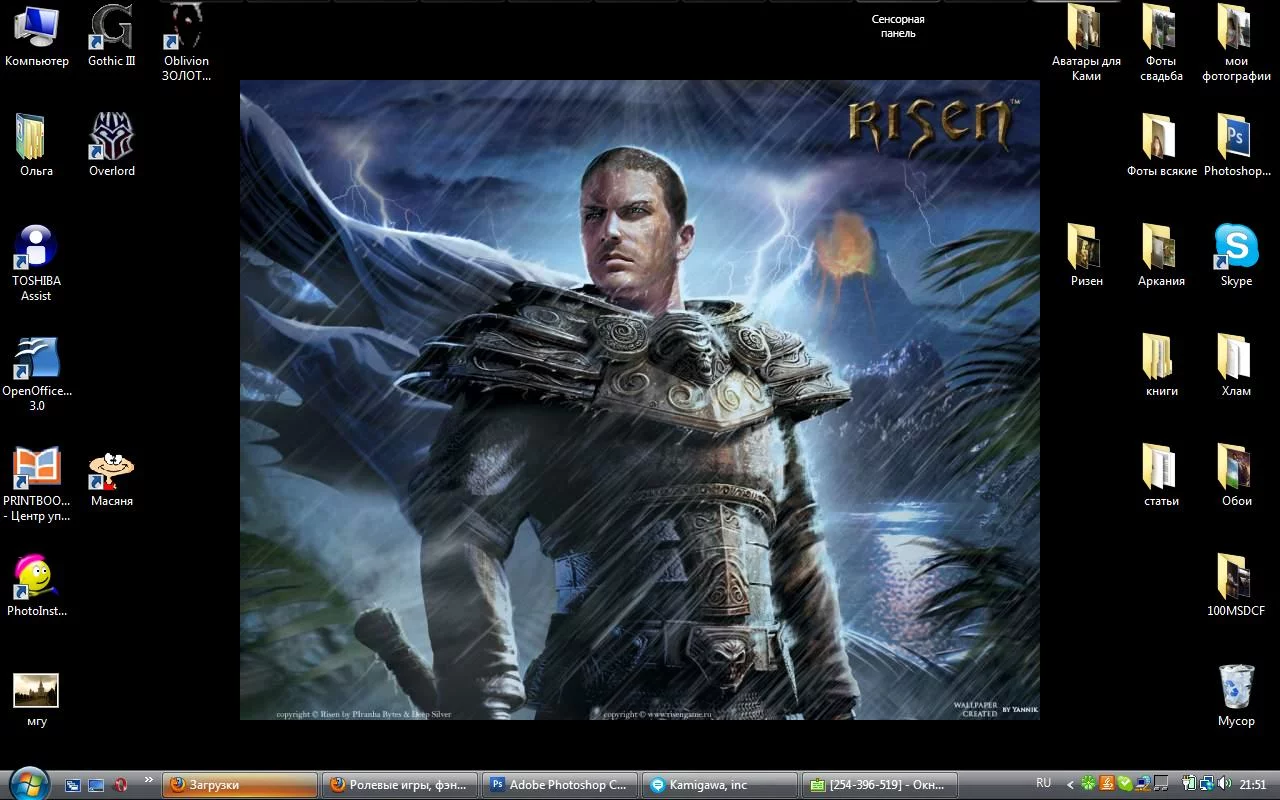Switch to Adobe Photoshop taskbar window
The height and width of the screenshot is (800, 1280).
pos(558,785)
